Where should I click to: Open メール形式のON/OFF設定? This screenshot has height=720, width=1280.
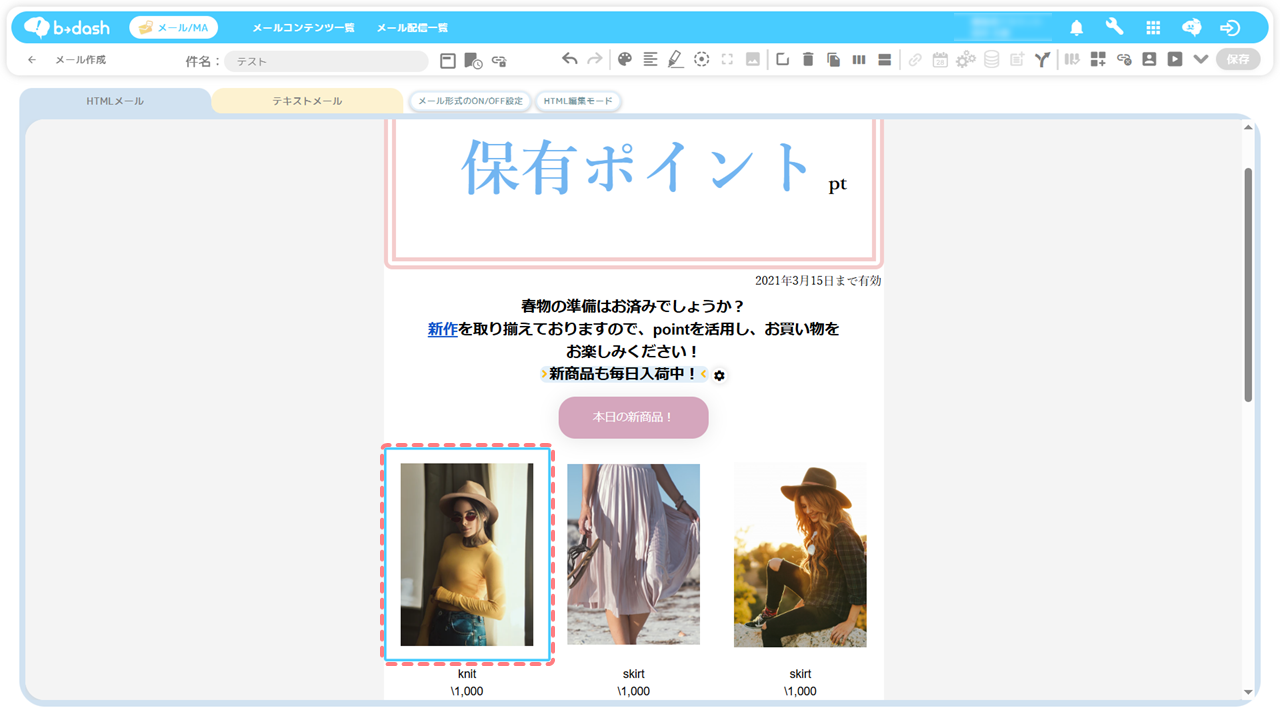[470, 101]
